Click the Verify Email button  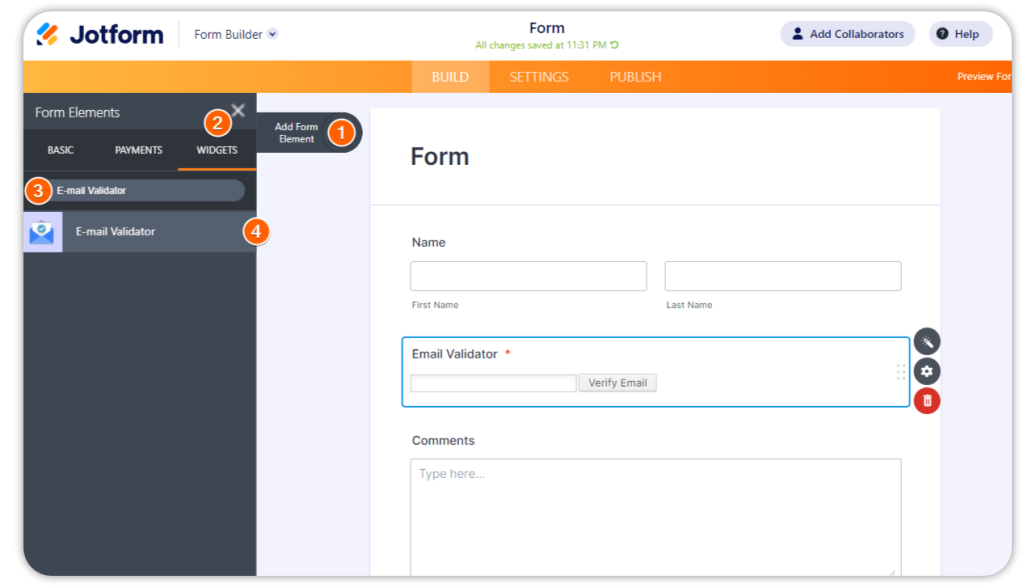[x=617, y=383]
